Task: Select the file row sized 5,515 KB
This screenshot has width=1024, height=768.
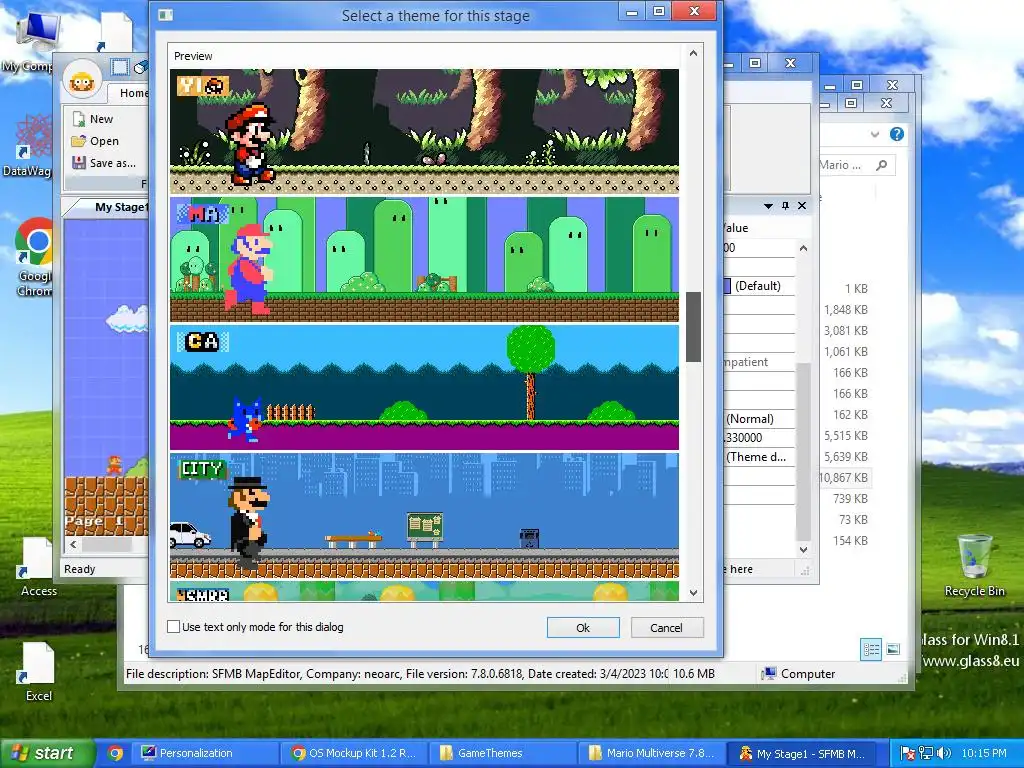Action: coord(844,436)
